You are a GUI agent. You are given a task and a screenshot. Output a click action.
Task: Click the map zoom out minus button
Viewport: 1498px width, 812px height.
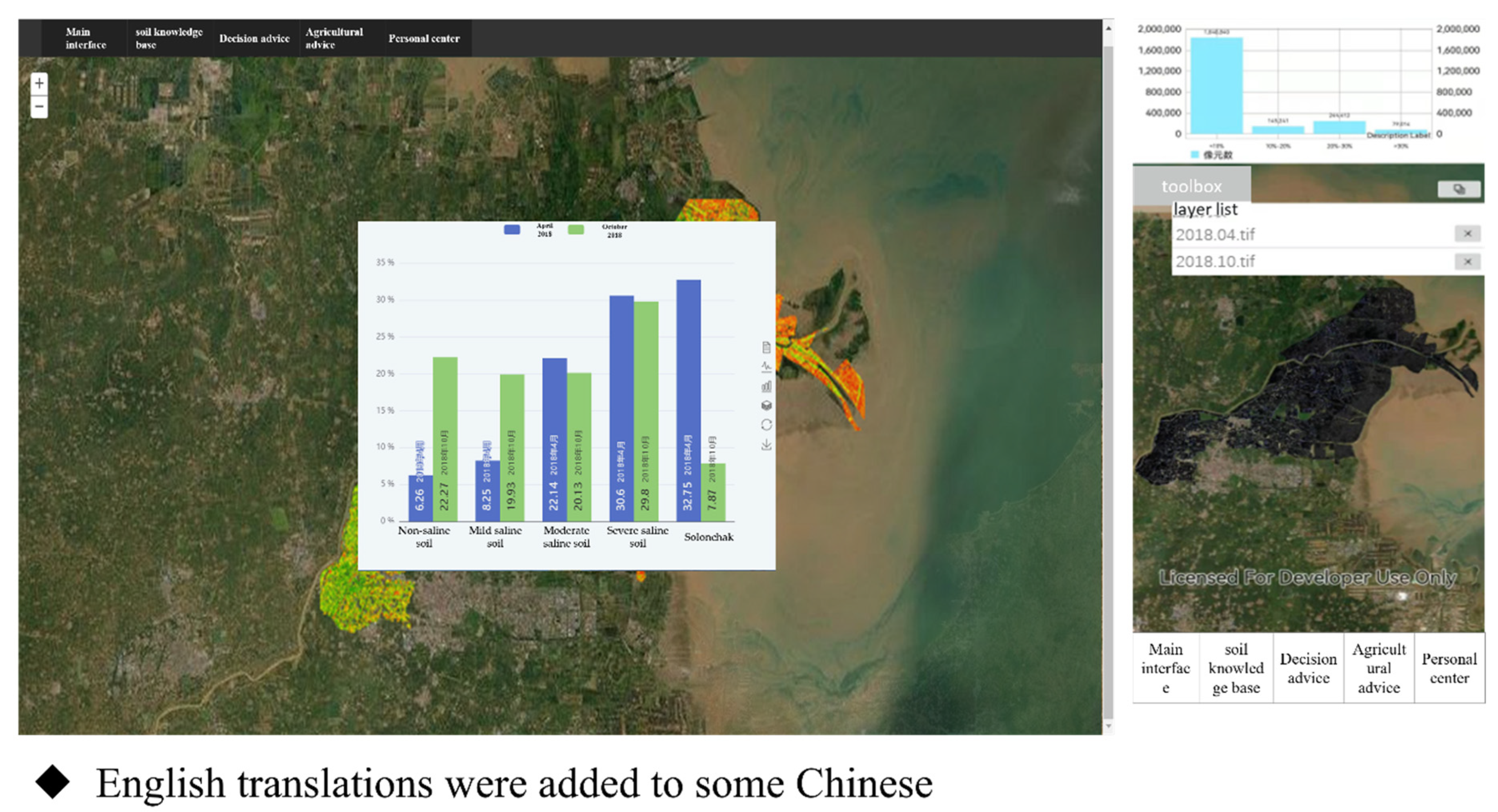39,107
